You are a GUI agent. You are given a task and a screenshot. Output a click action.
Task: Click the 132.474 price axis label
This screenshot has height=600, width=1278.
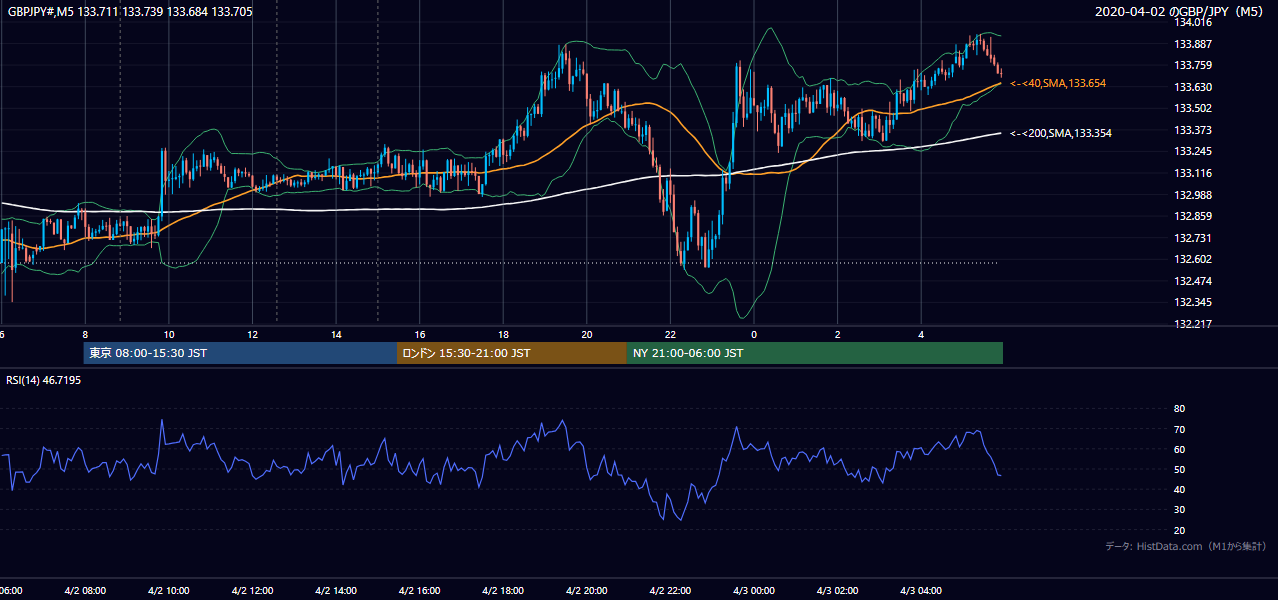pos(1193,281)
